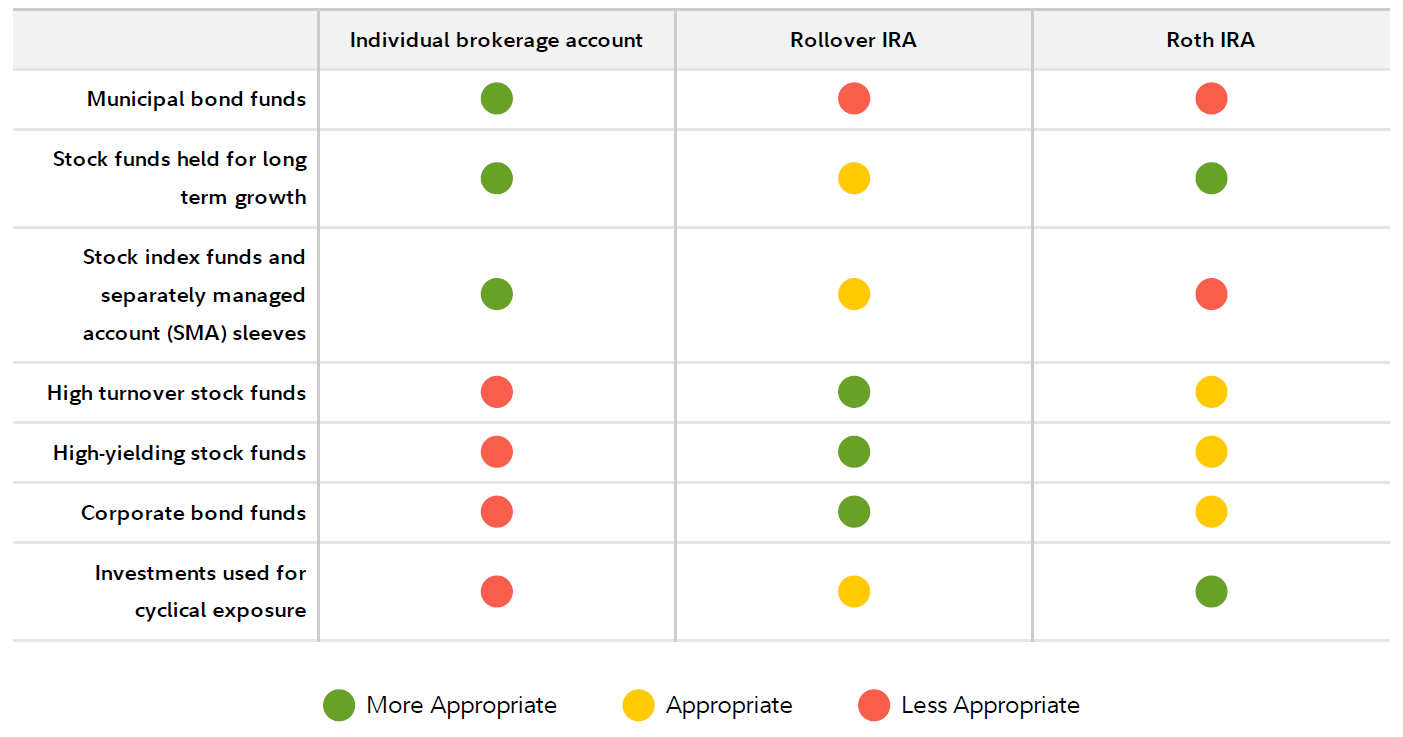
Task: Click the cyclical exposure Roth IRA green dot
Action: (1210, 591)
